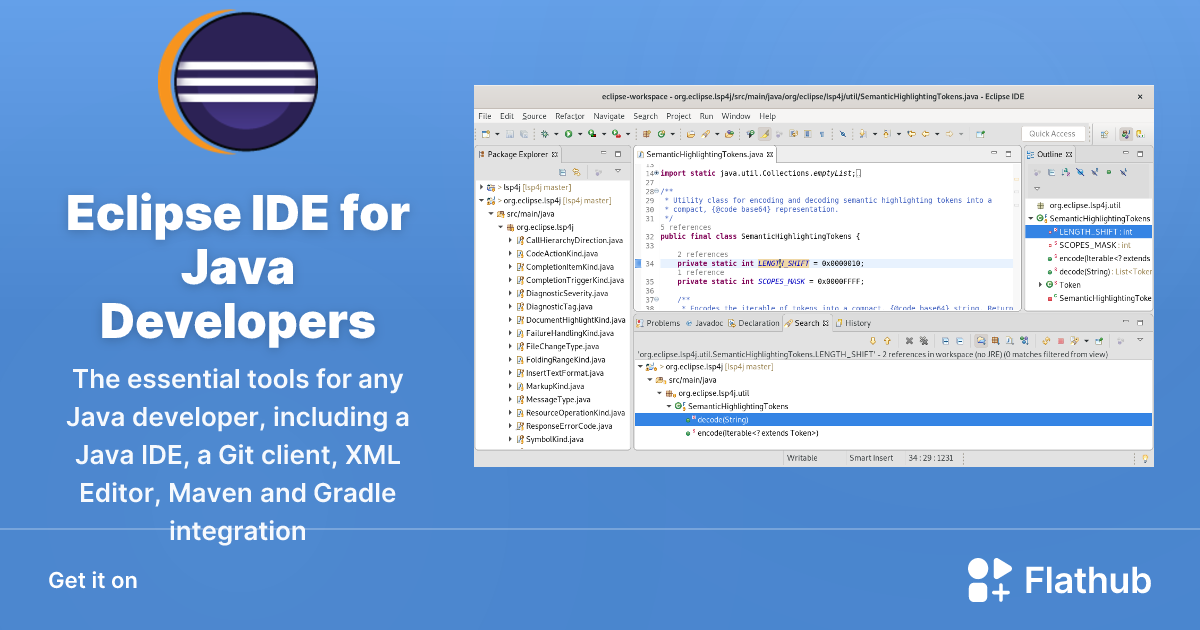The width and height of the screenshot is (1200, 630).
Task: Open the Run button dropdown arrow
Action: [579, 134]
